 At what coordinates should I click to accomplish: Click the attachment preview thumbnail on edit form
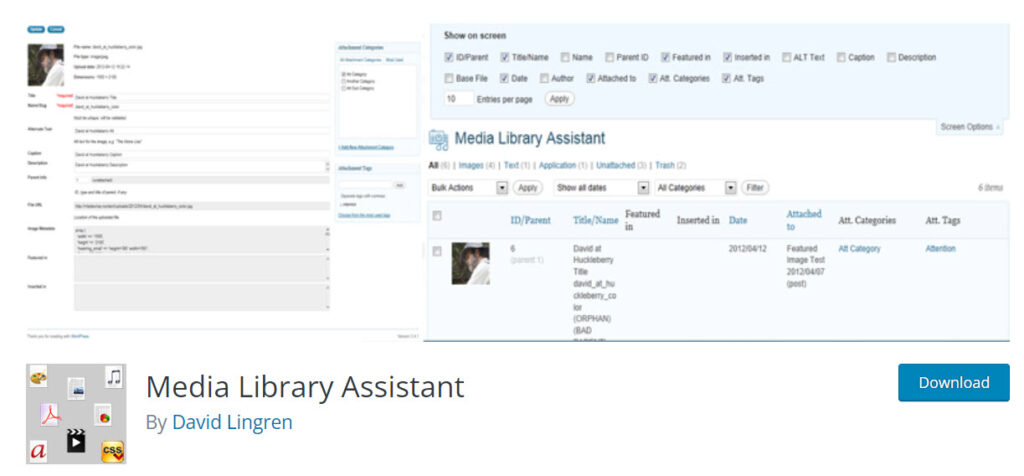tap(46, 65)
